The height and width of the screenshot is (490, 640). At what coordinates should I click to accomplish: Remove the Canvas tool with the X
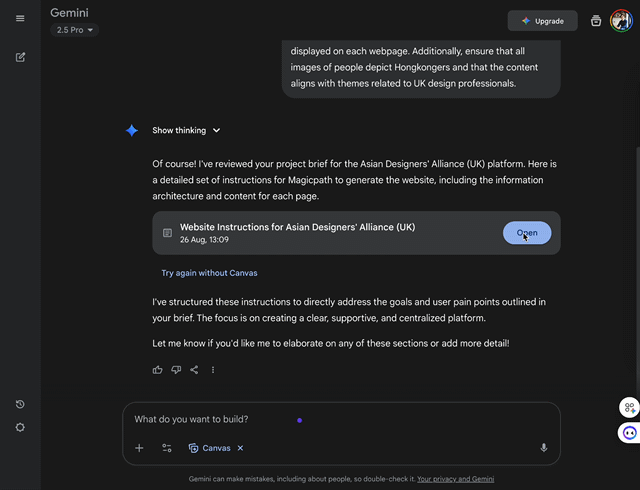coord(240,448)
